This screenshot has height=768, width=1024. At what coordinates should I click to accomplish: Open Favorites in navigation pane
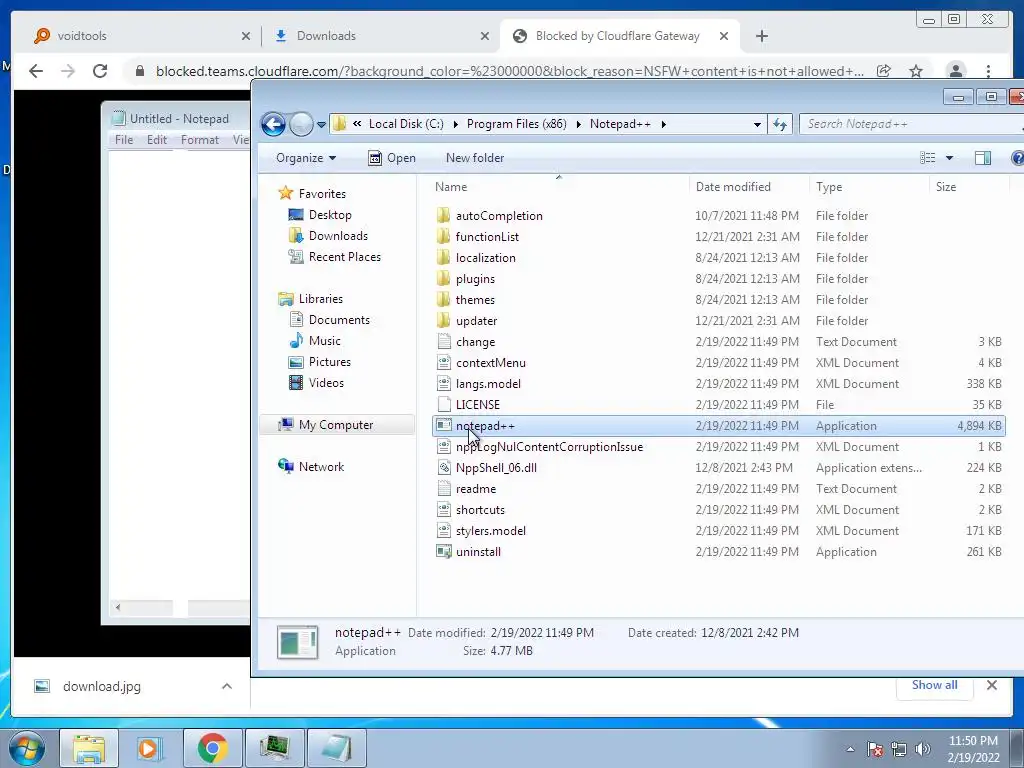click(x=321, y=193)
